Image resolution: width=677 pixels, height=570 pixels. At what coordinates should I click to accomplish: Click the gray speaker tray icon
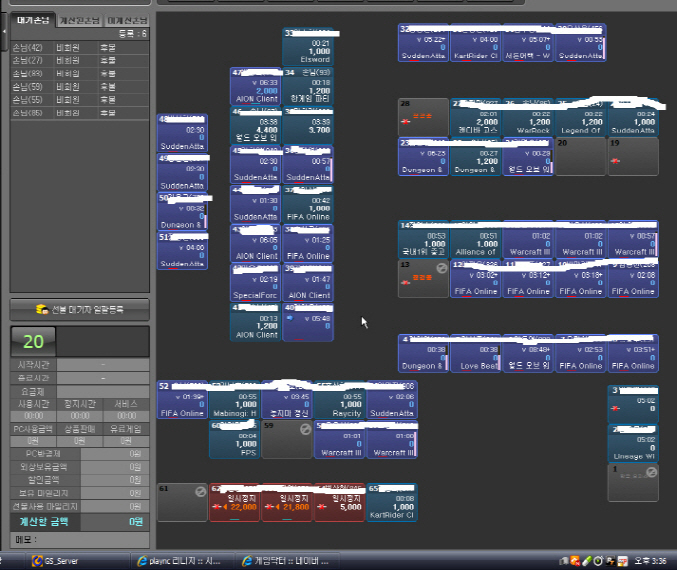[x=564, y=561]
